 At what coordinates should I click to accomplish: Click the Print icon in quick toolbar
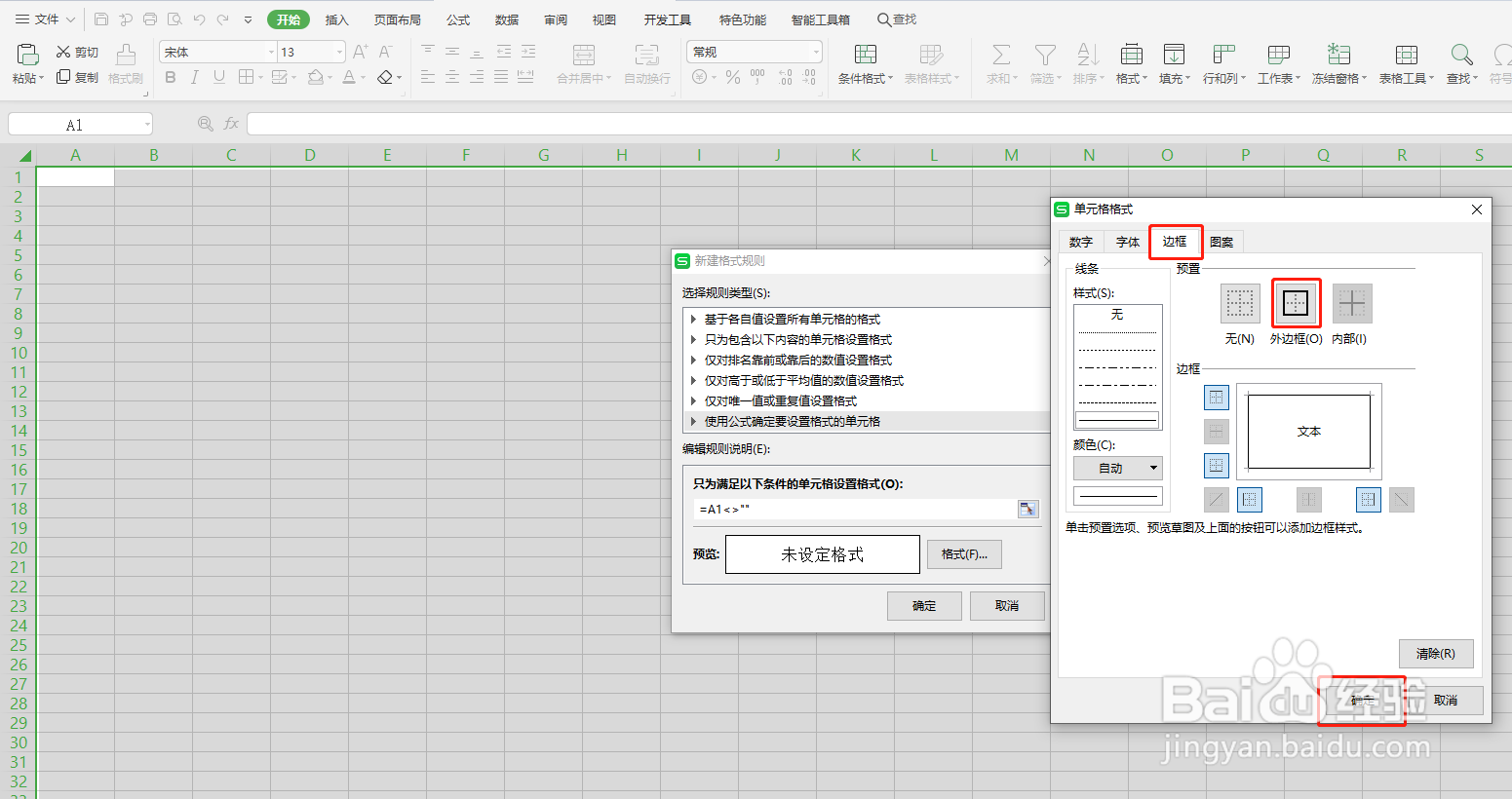point(150,19)
